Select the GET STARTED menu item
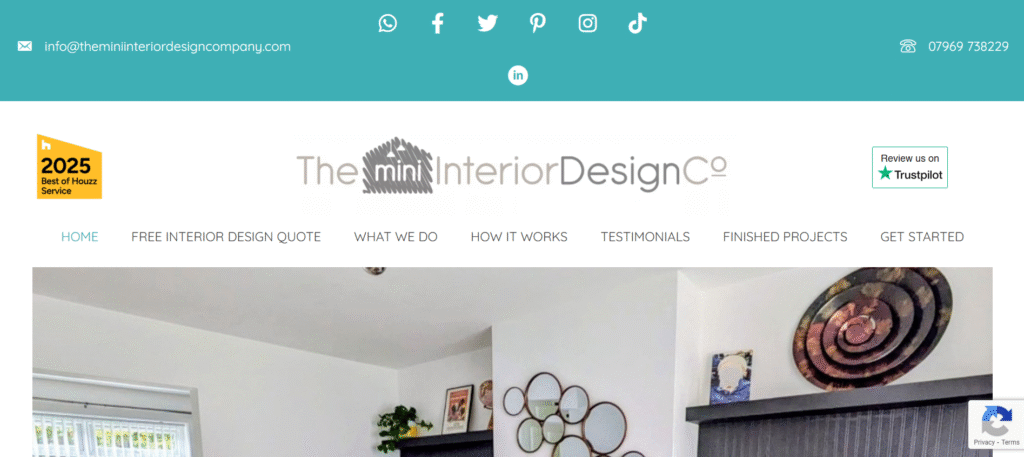 pos(922,236)
